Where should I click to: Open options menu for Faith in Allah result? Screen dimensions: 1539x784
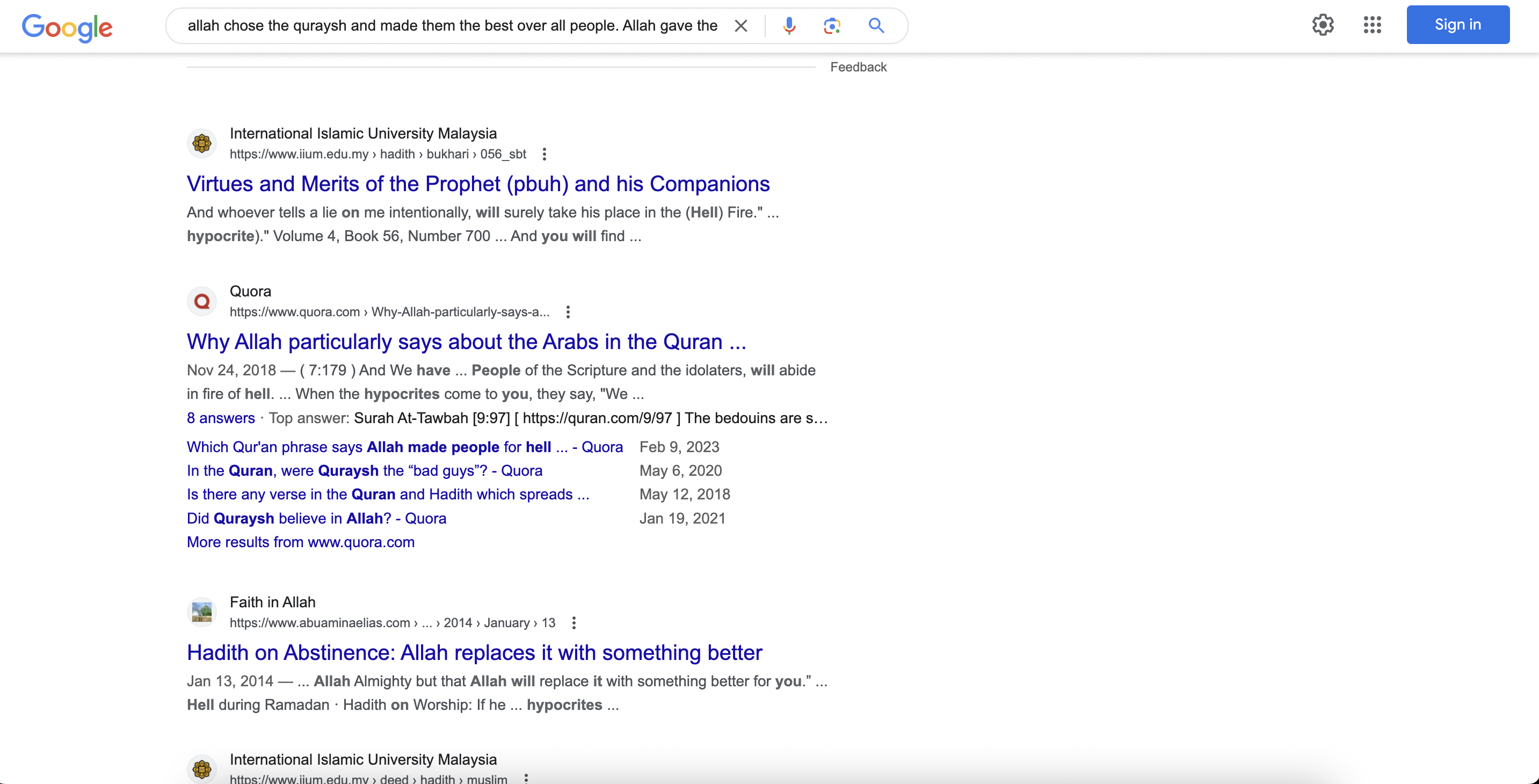pyautogui.click(x=574, y=623)
